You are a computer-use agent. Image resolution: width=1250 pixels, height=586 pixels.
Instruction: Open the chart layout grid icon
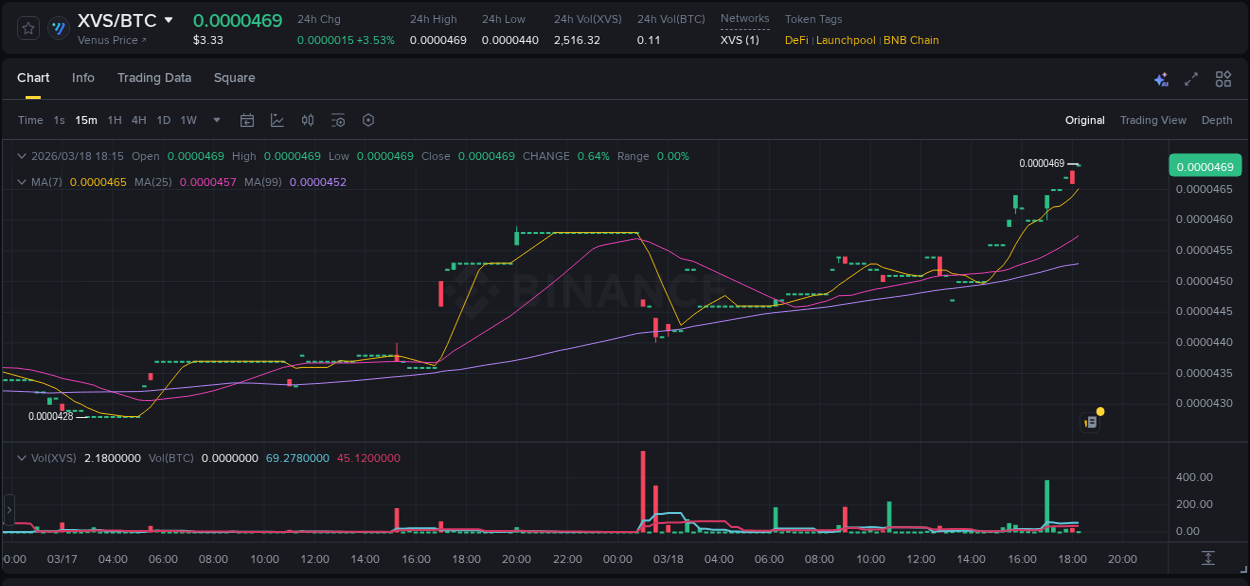click(1223, 79)
